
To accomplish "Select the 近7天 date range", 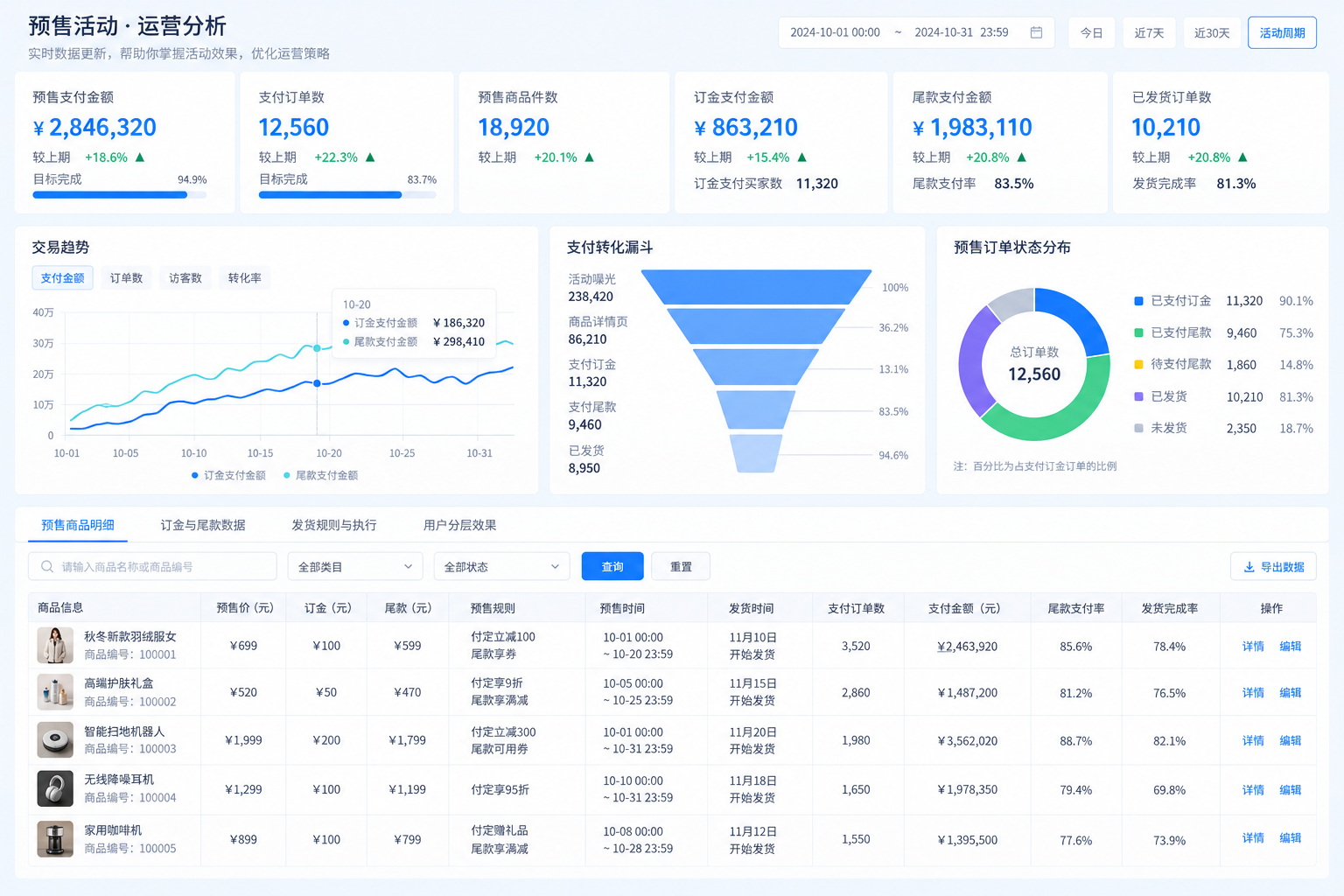I will click(1149, 33).
